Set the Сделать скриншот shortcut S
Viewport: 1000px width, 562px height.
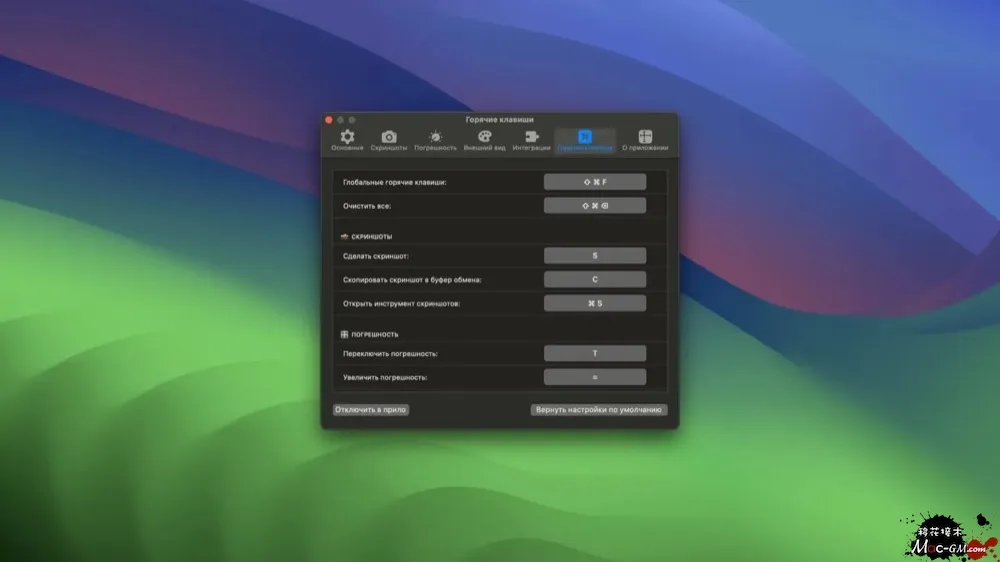tap(594, 256)
